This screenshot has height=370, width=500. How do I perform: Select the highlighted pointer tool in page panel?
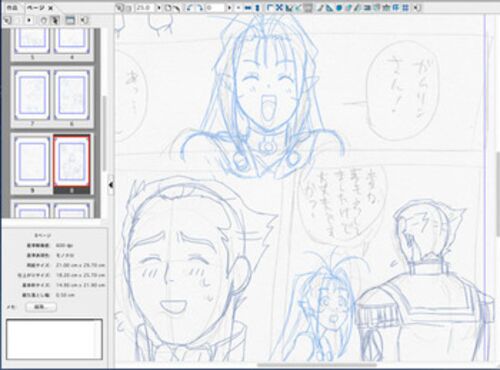(x=55, y=20)
